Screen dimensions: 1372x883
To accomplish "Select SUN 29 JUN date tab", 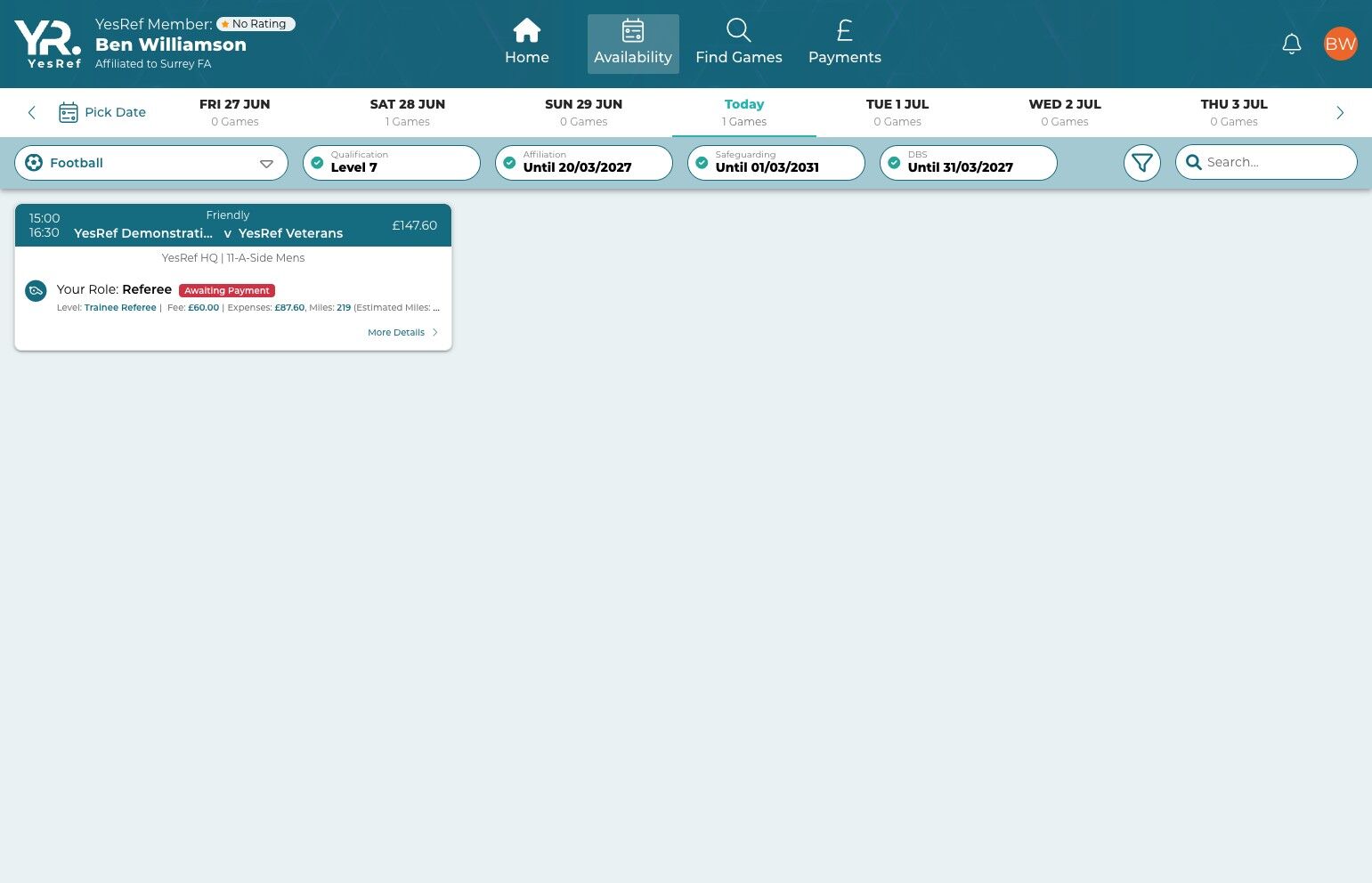I will coord(584,112).
